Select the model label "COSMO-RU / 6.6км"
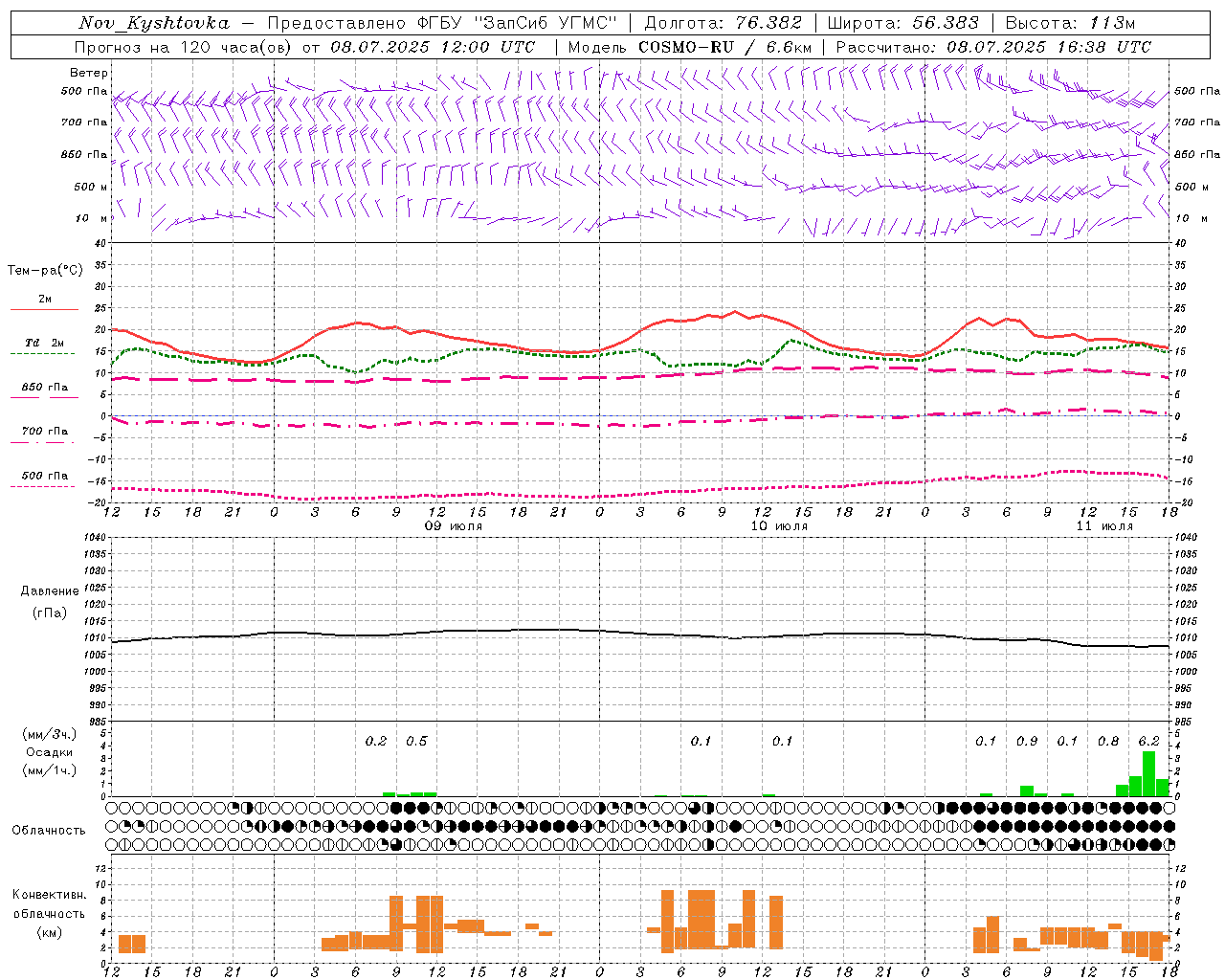The width and height of the screenshot is (1225, 980). [x=724, y=47]
